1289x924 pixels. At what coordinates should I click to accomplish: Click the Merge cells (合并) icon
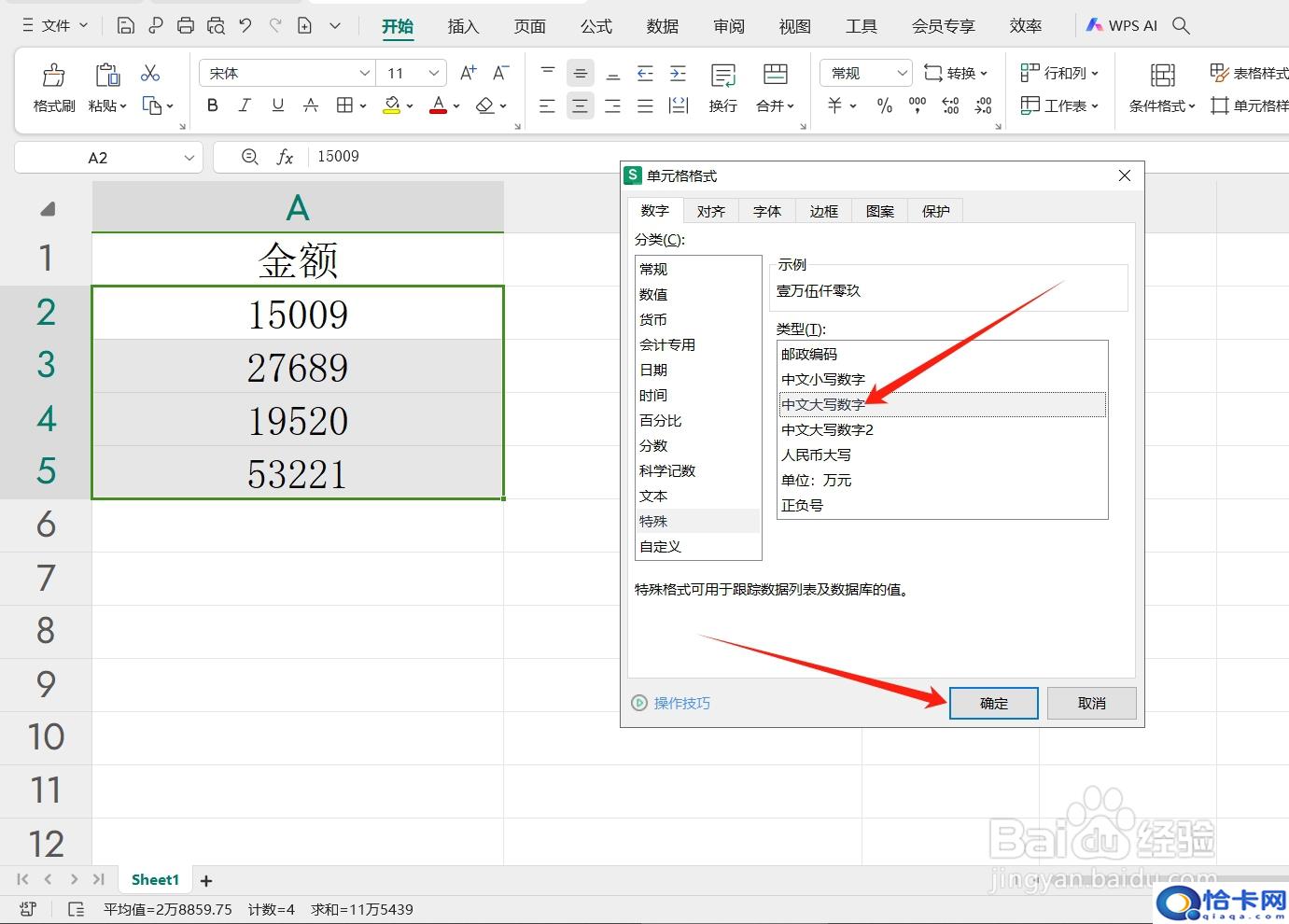pos(775,75)
